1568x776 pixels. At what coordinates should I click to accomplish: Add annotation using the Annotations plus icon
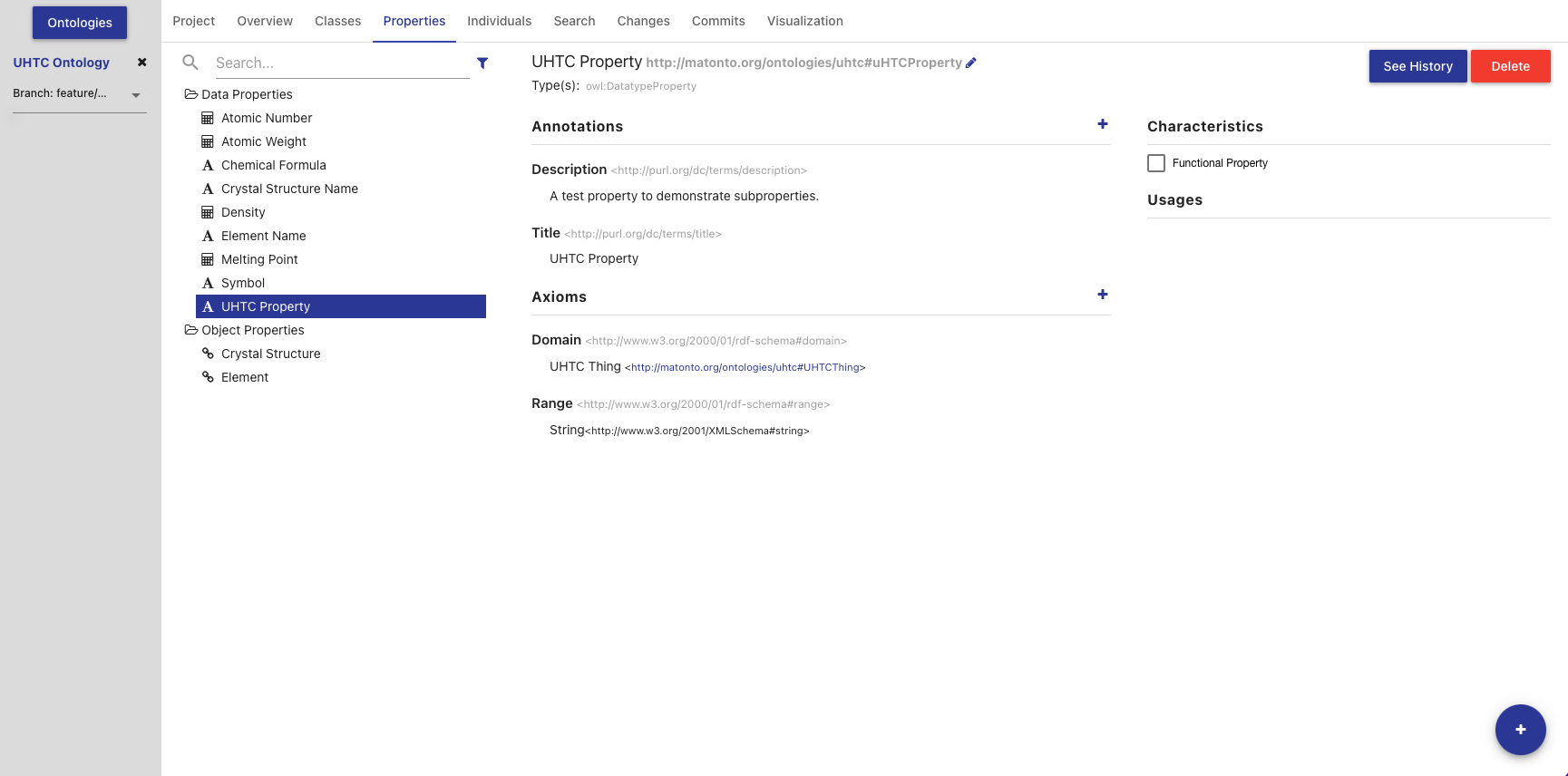(1102, 124)
